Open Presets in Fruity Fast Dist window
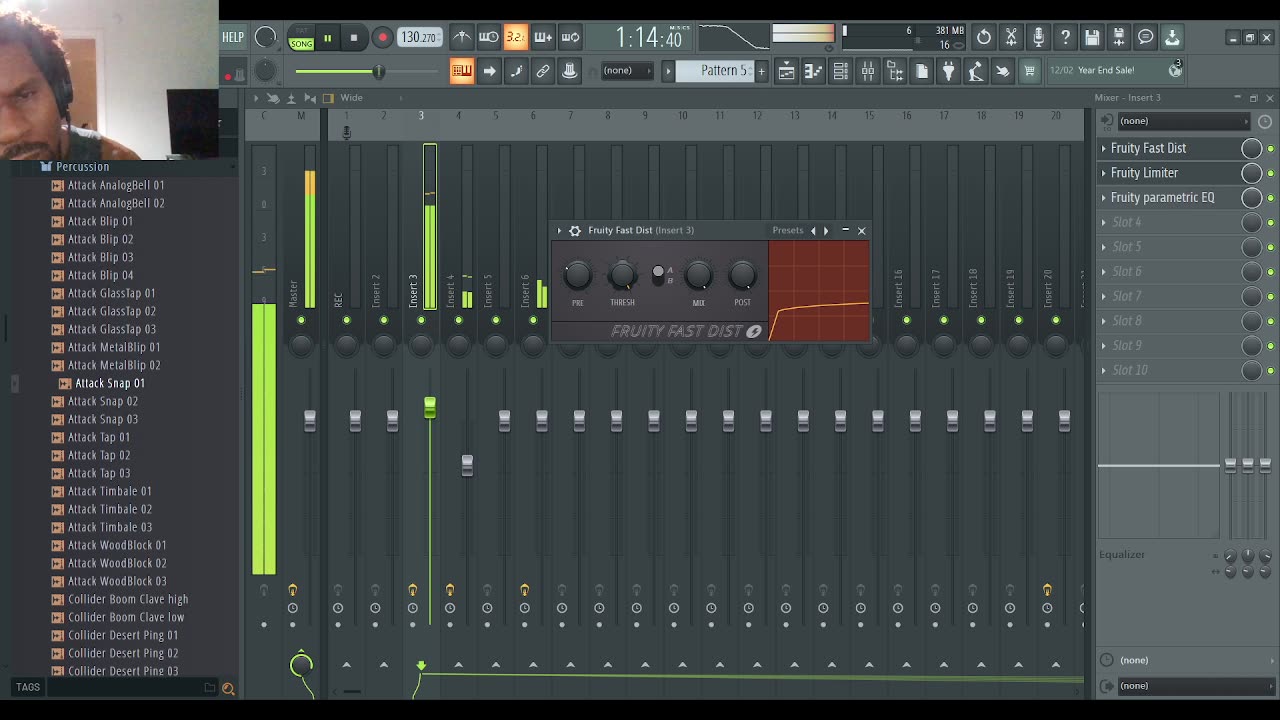The height and width of the screenshot is (720, 1280). click(x=787, y=231)
